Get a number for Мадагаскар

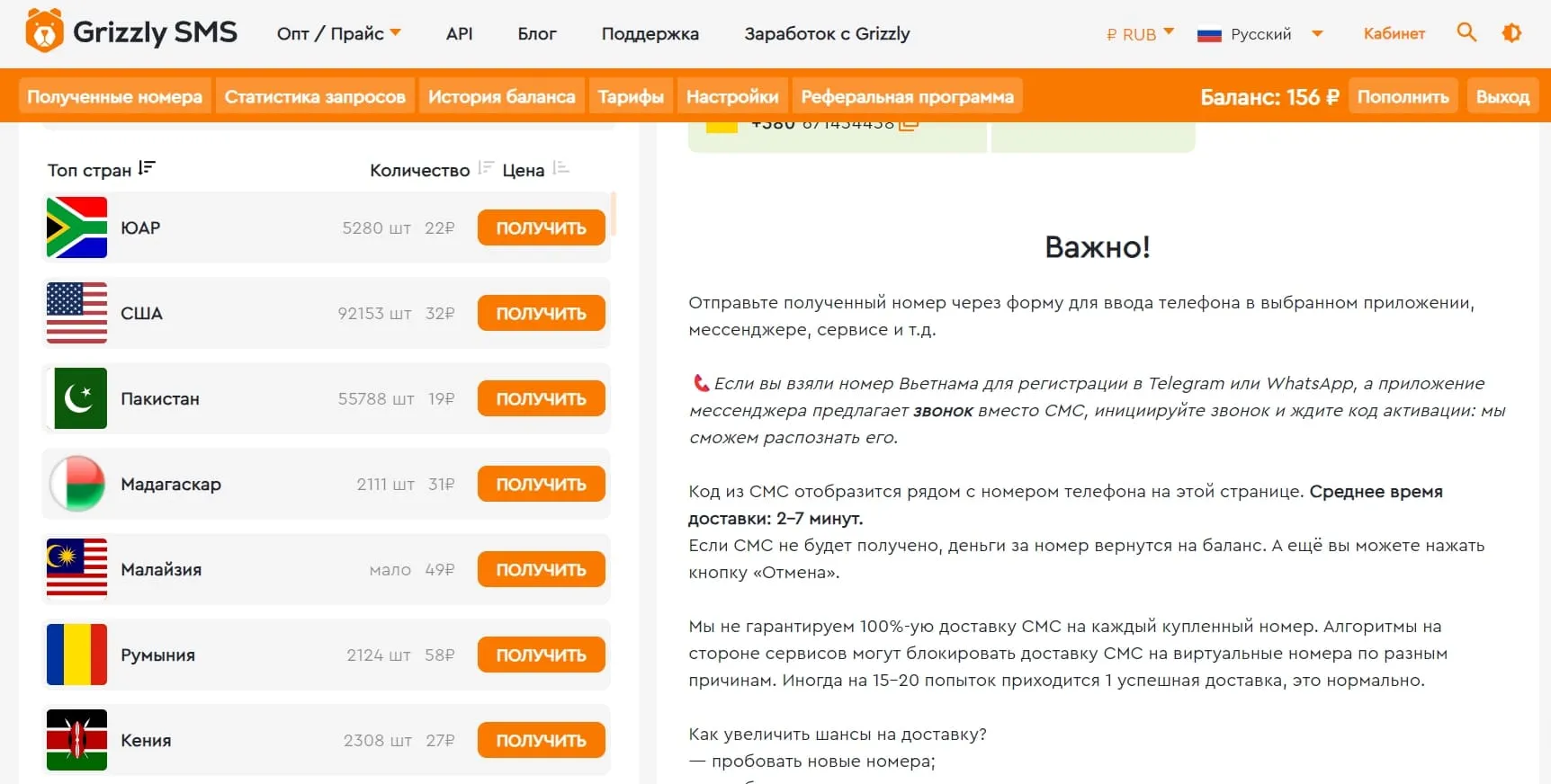click(541, 484)
